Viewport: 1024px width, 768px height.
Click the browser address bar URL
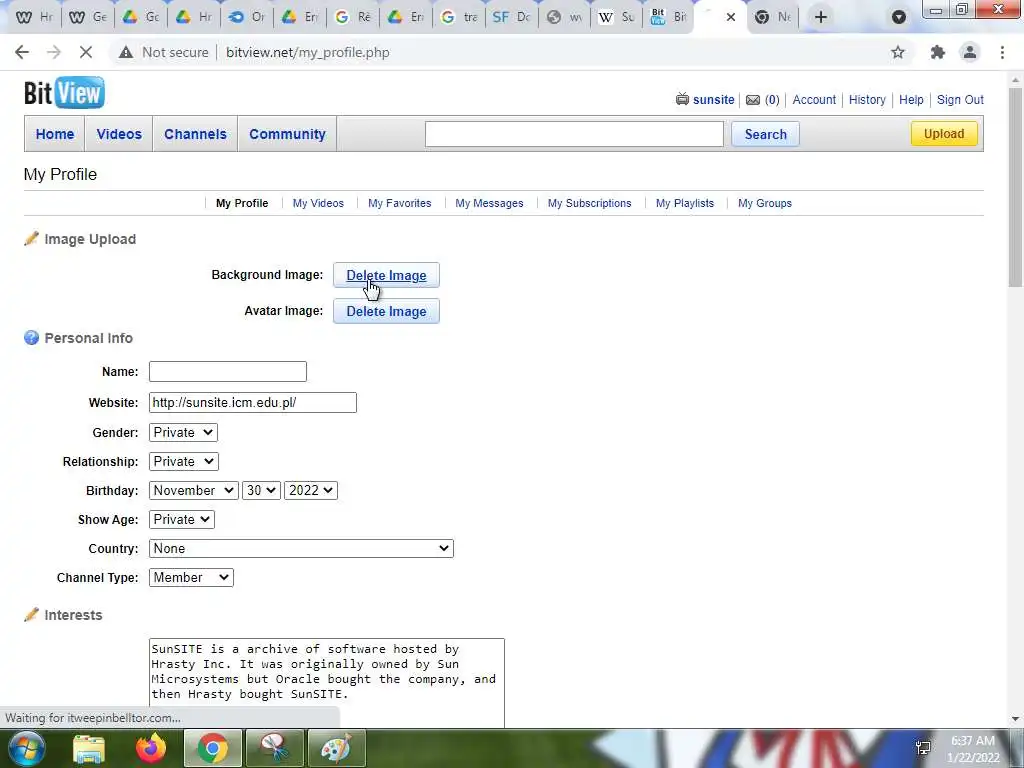pos(308,52)
